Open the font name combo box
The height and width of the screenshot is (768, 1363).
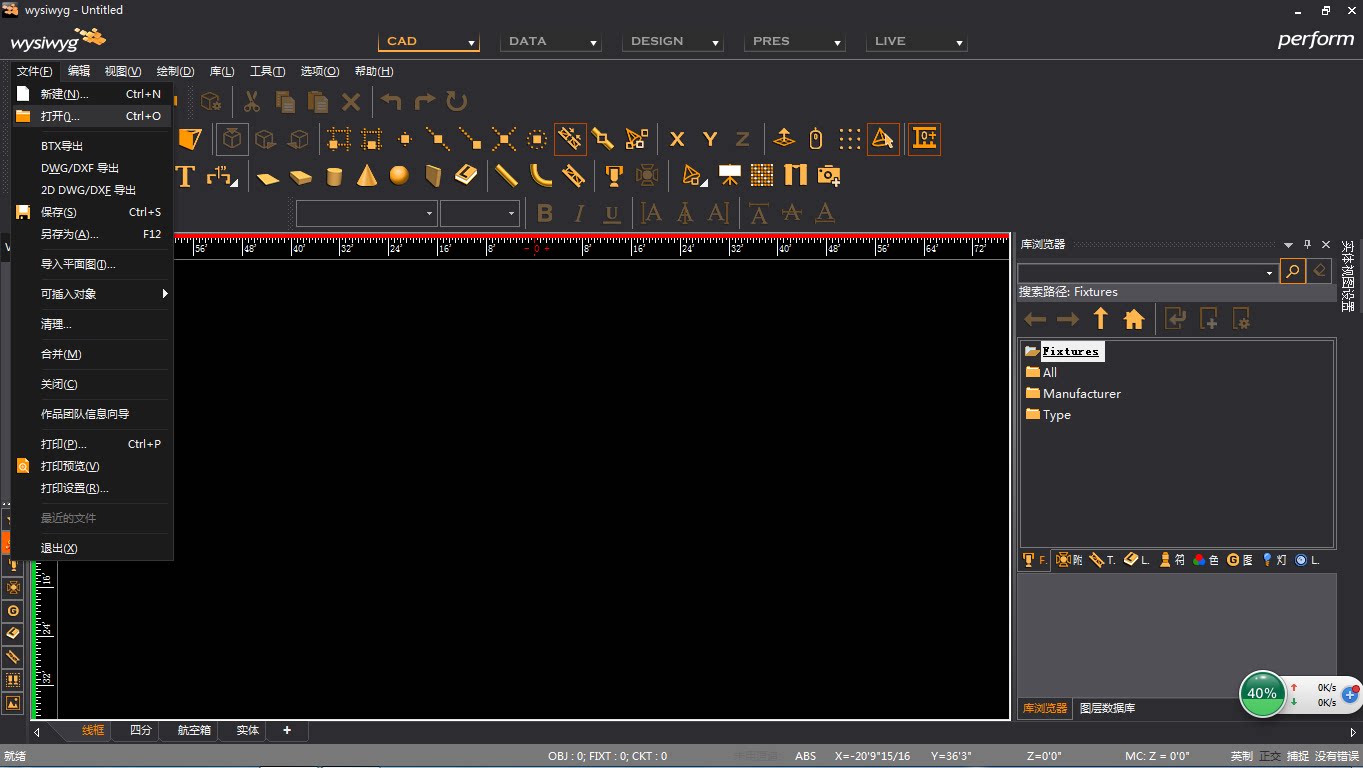click(x=366, y=213)
